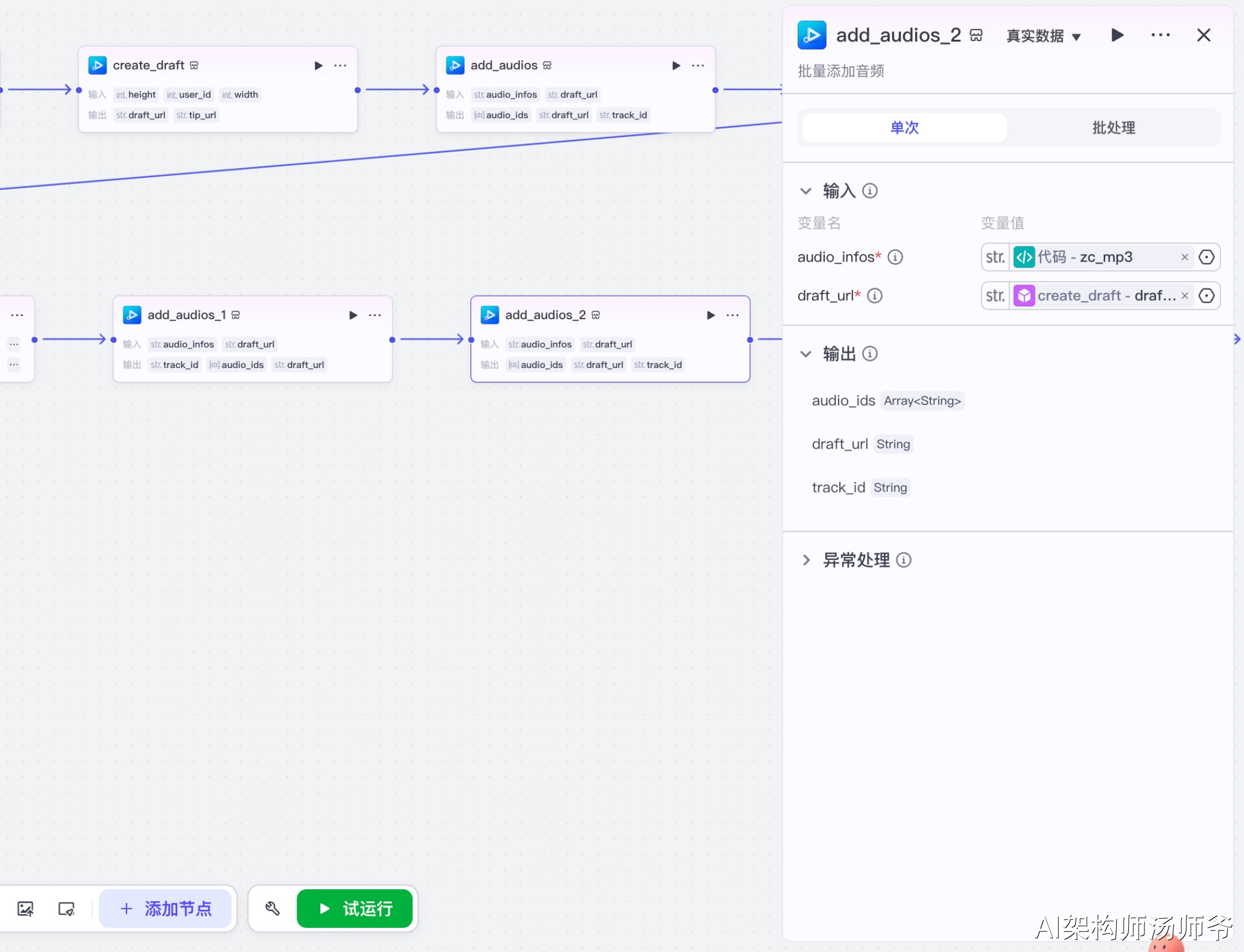This screenshot has height=952, width=1244.
Task: Click the debug wrench tool icon
Action: [272, 909]
